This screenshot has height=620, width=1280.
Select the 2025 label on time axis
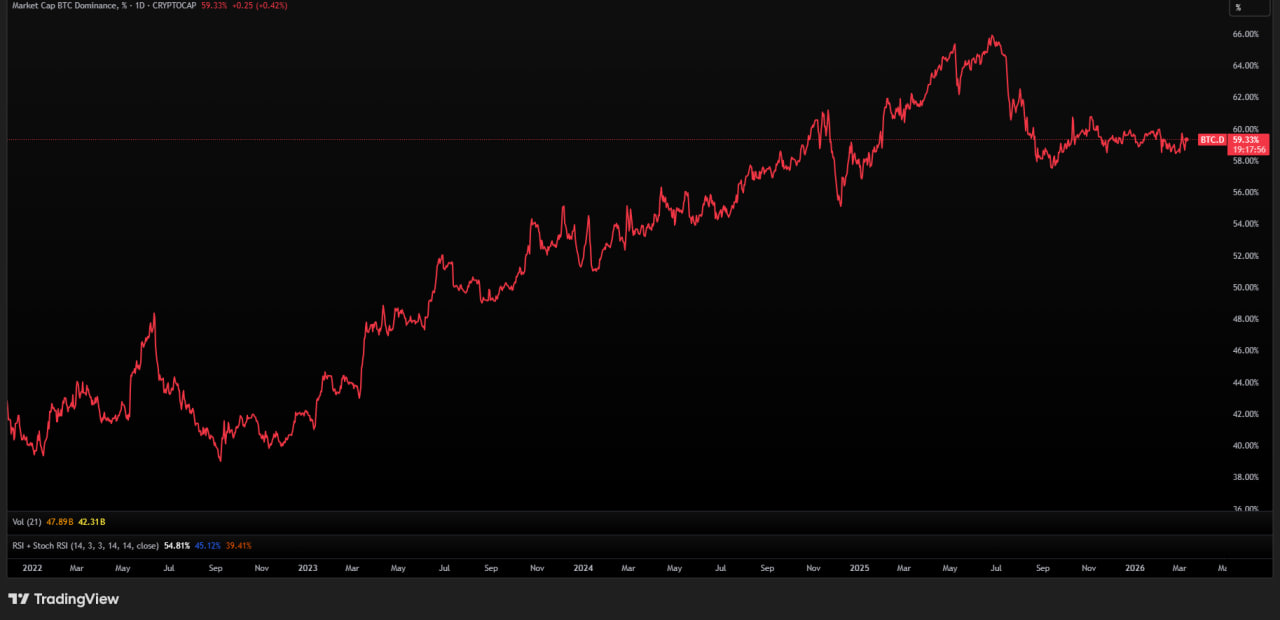pos(859,568)
